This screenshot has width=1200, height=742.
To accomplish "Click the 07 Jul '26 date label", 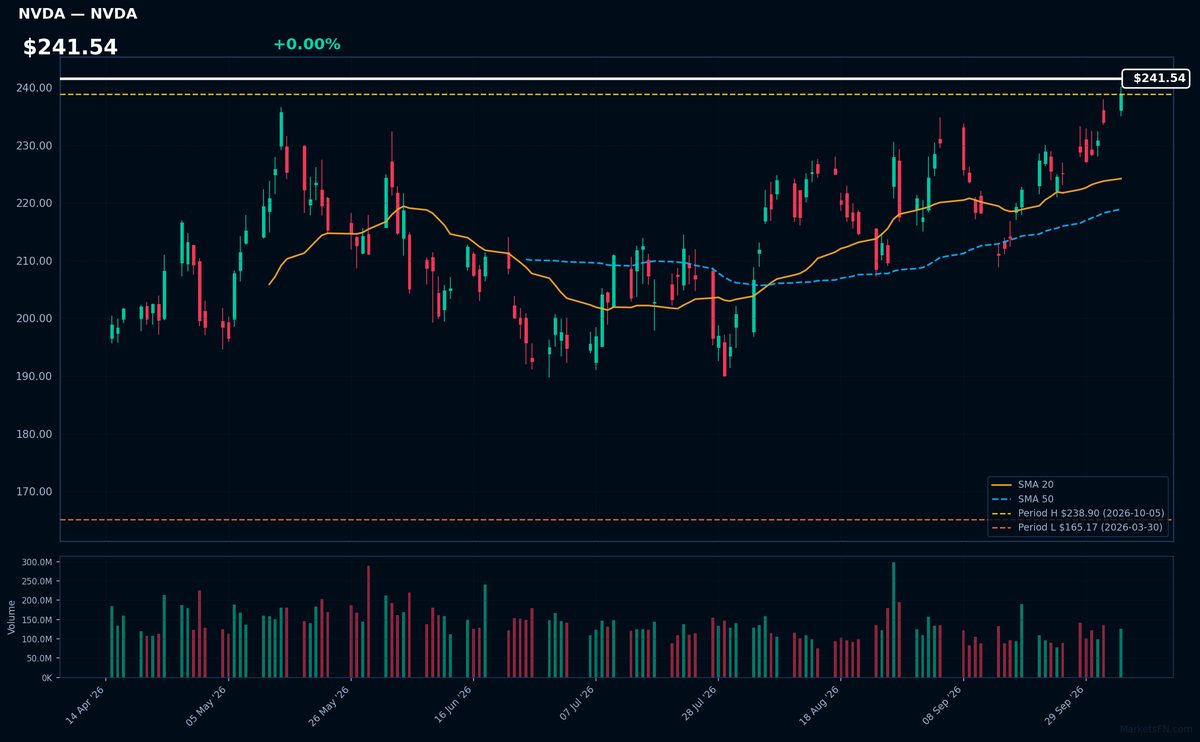I will pos(574,707).
